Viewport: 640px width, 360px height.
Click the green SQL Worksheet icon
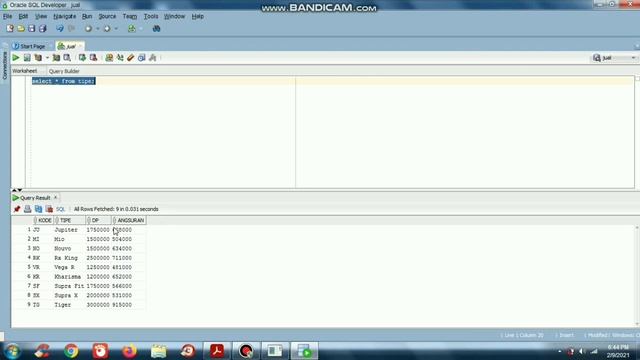tap(131, 29)
